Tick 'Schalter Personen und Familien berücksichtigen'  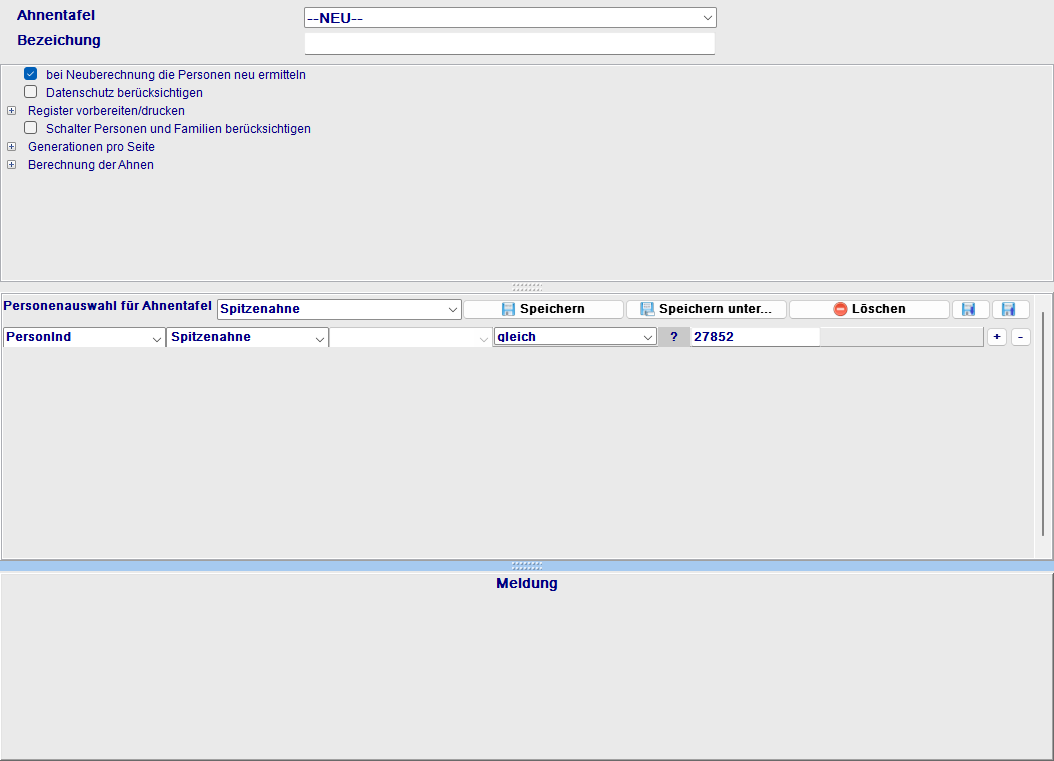coord(31,128)
